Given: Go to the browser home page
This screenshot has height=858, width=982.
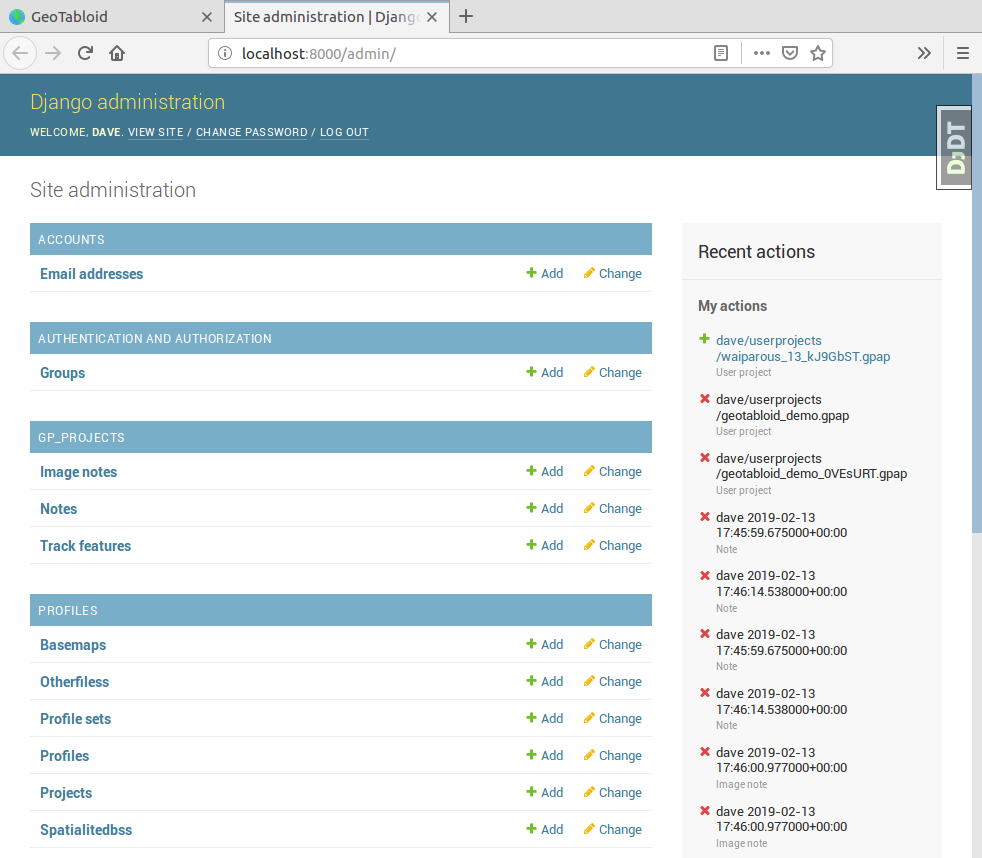Looking at the screenshot, I should pos(117,53).
